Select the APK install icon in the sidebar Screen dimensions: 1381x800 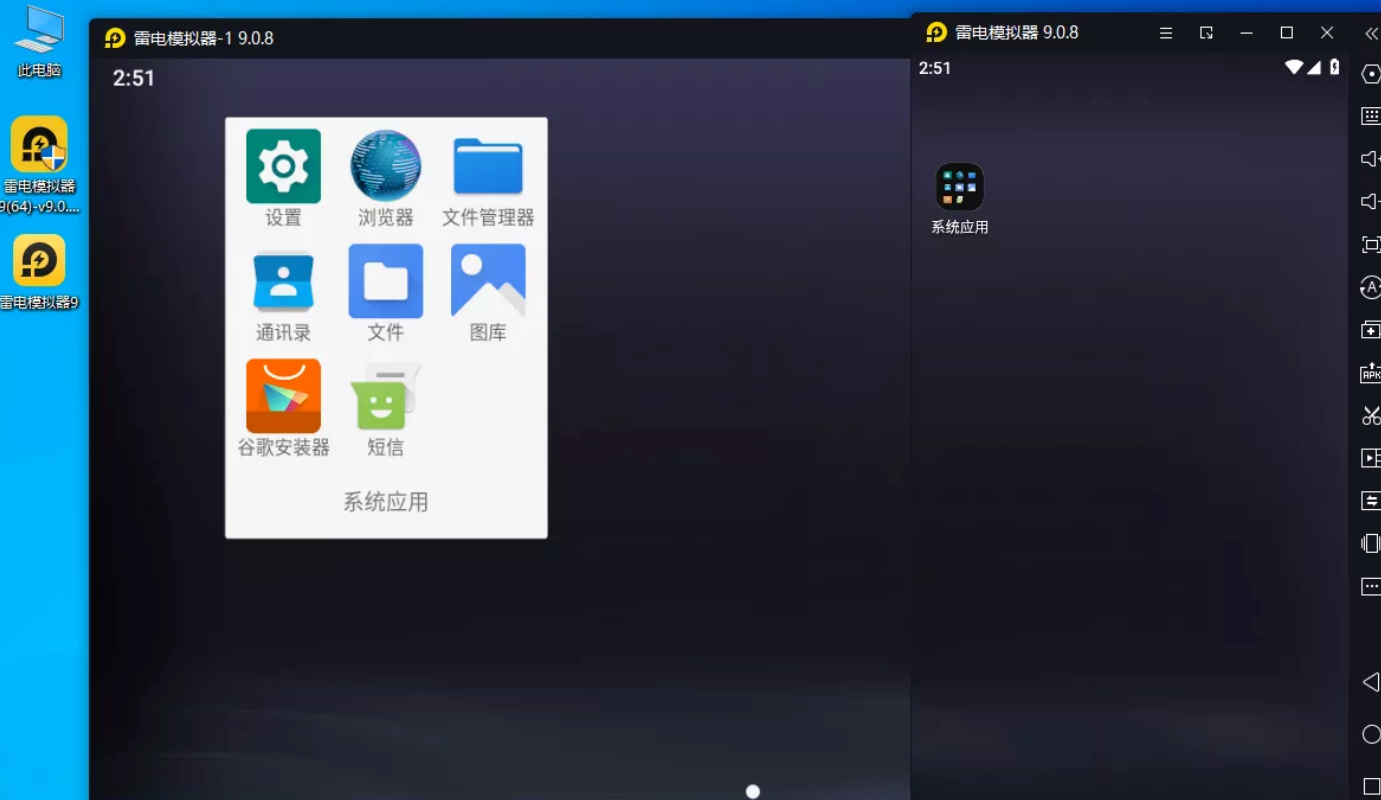(1370, 372)
